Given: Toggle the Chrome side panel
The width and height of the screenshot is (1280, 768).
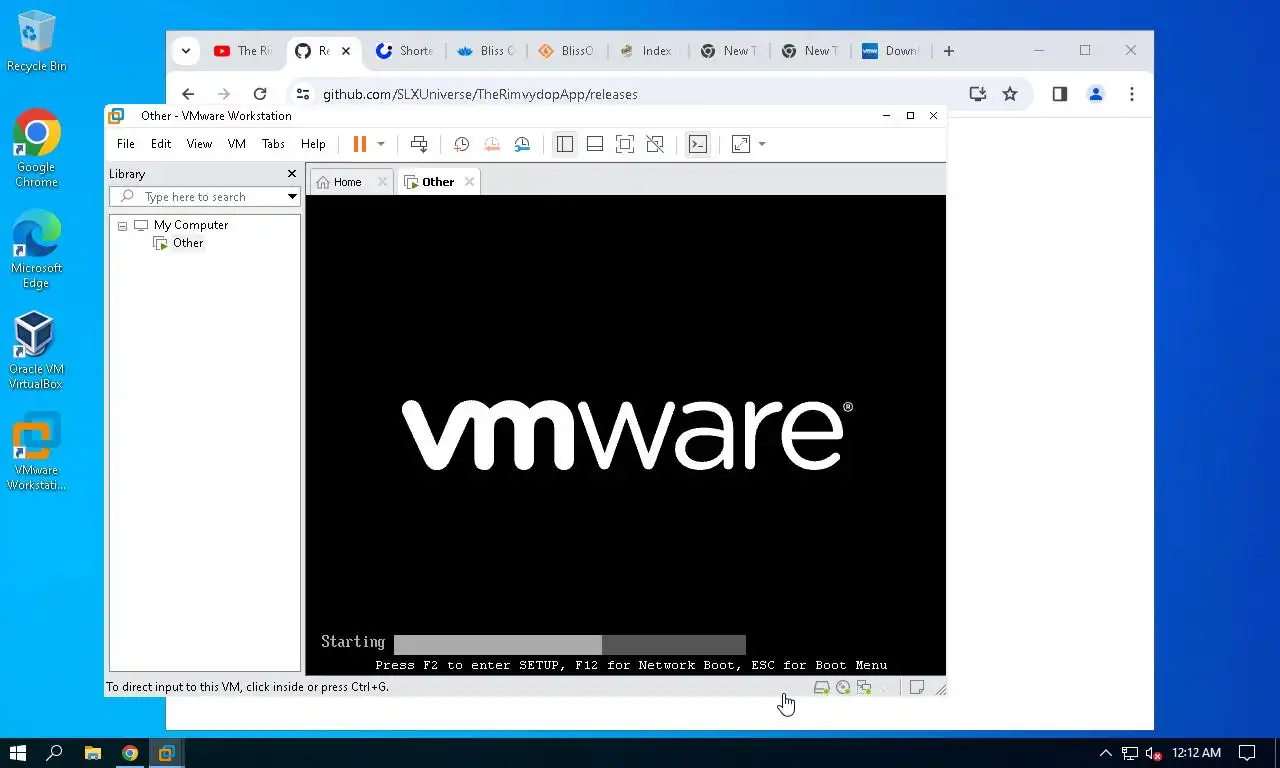Looking at the screenshot, I should tap(1059, 94).
